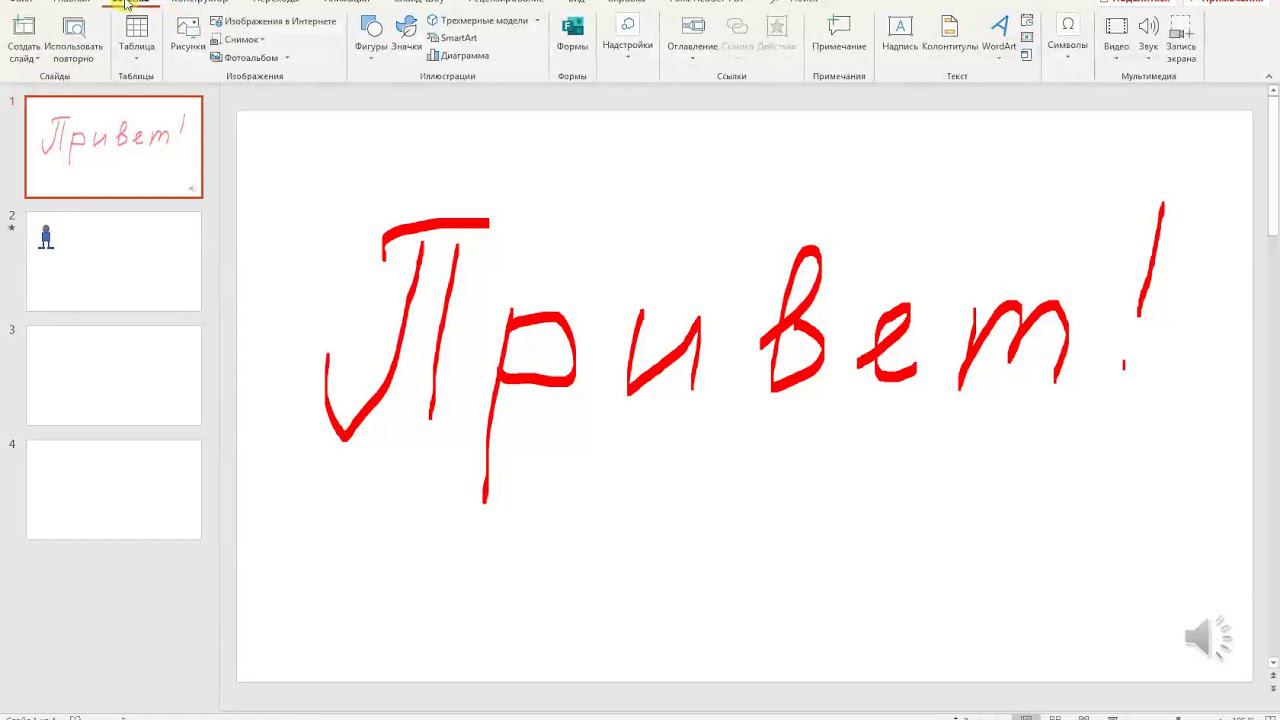
Task: Expand the Оглавление dropdown arrow
Action: coord(692,58)
